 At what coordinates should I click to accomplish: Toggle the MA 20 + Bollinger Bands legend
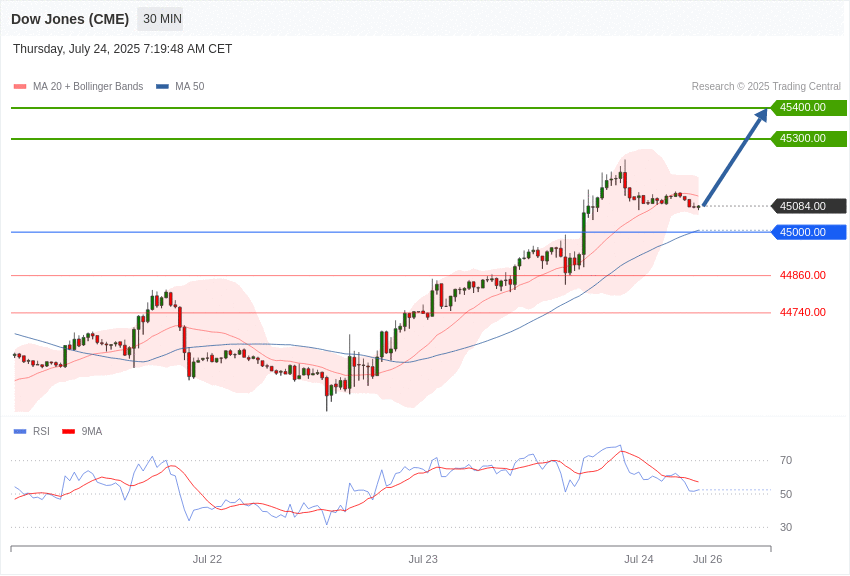coord(88,87)
